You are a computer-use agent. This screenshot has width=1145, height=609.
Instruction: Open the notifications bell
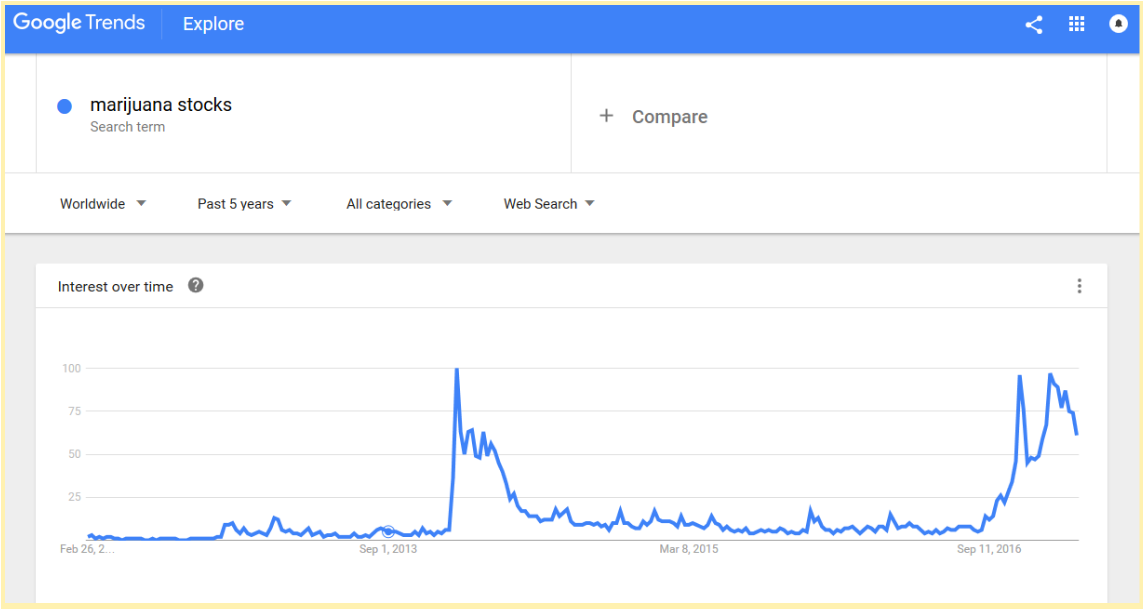tap(1118, 25)
